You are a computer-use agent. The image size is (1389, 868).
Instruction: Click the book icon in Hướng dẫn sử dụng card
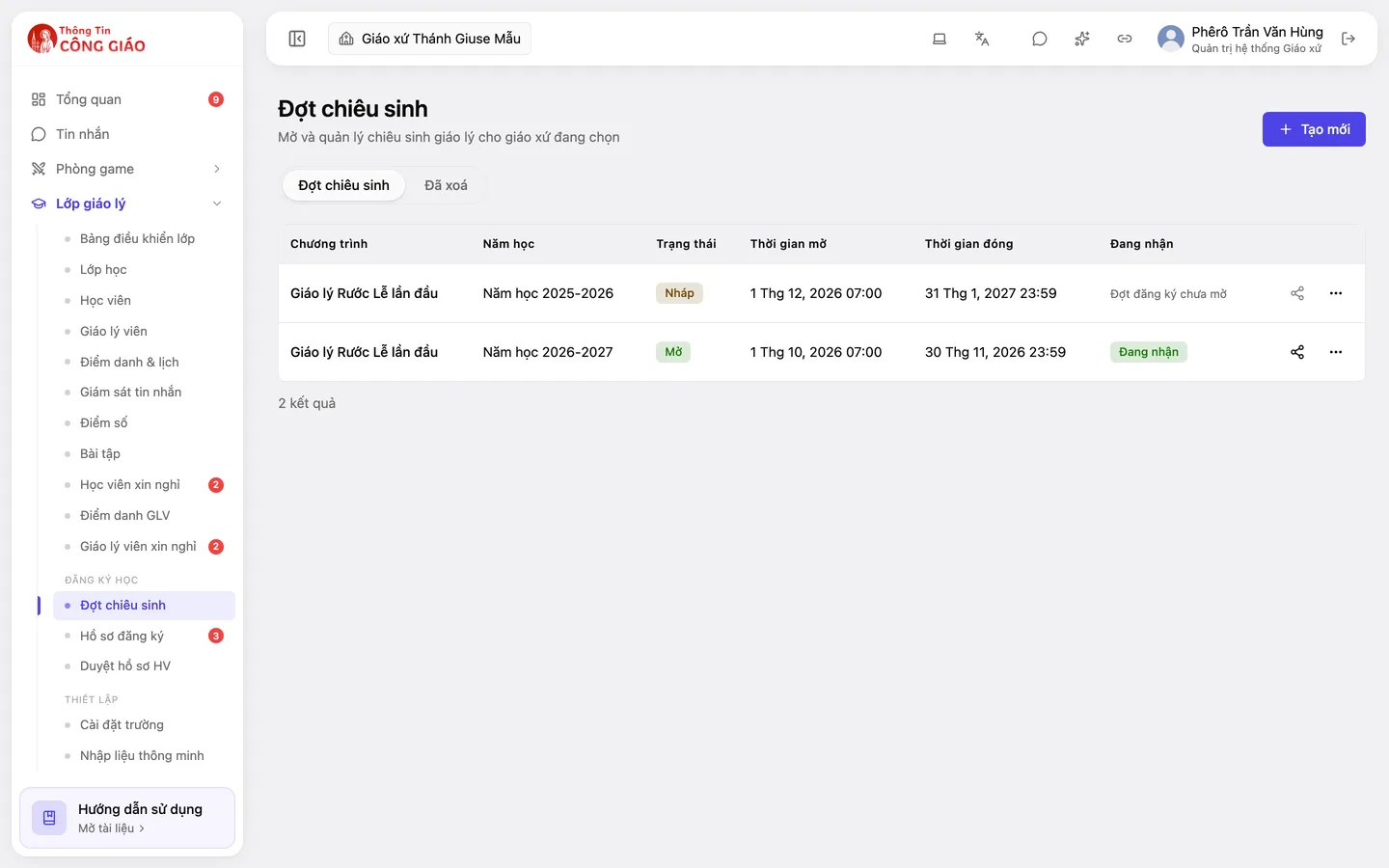click(49, 818)
